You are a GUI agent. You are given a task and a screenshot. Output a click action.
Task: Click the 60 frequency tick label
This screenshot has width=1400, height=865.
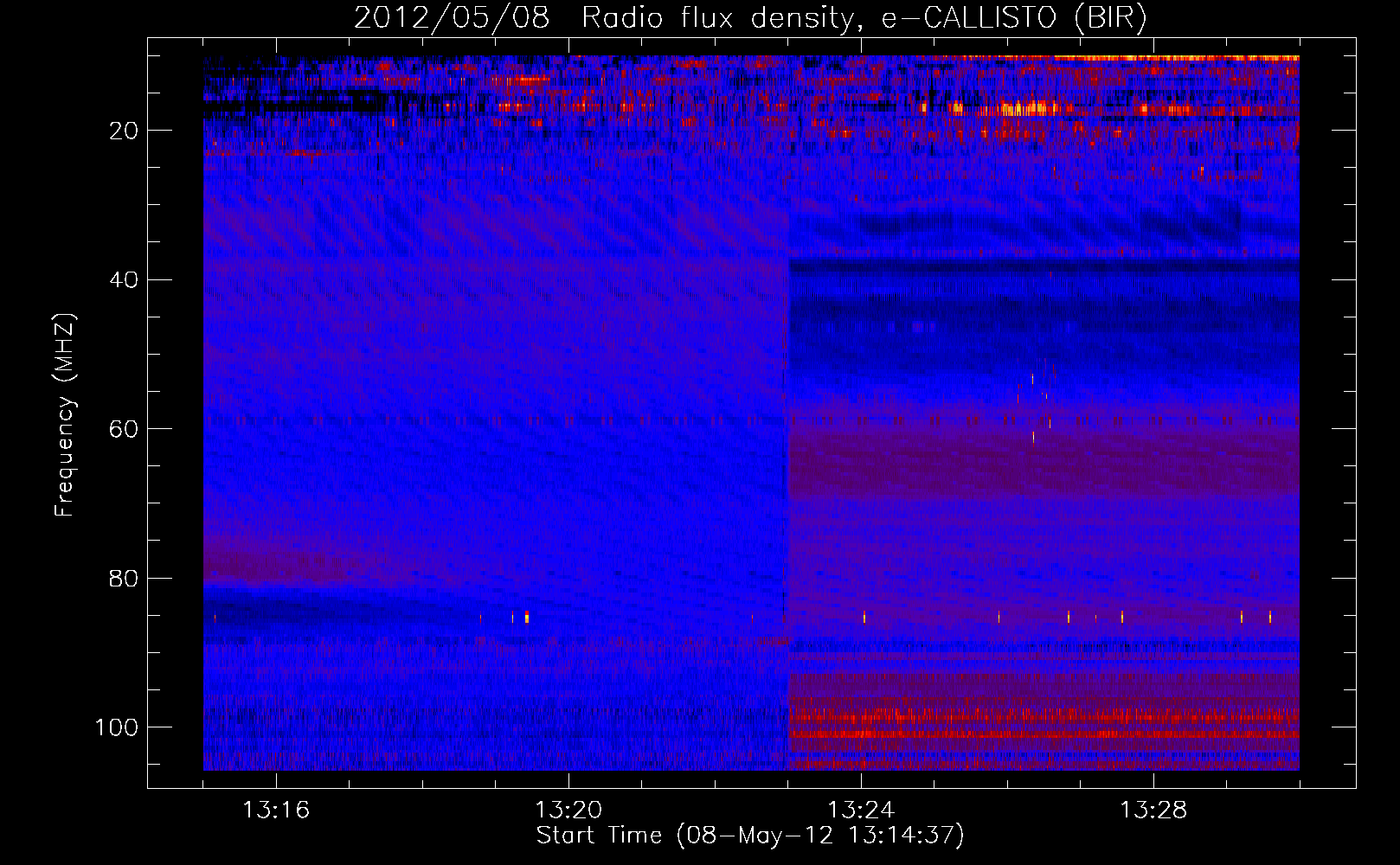(x=125, y=429)
